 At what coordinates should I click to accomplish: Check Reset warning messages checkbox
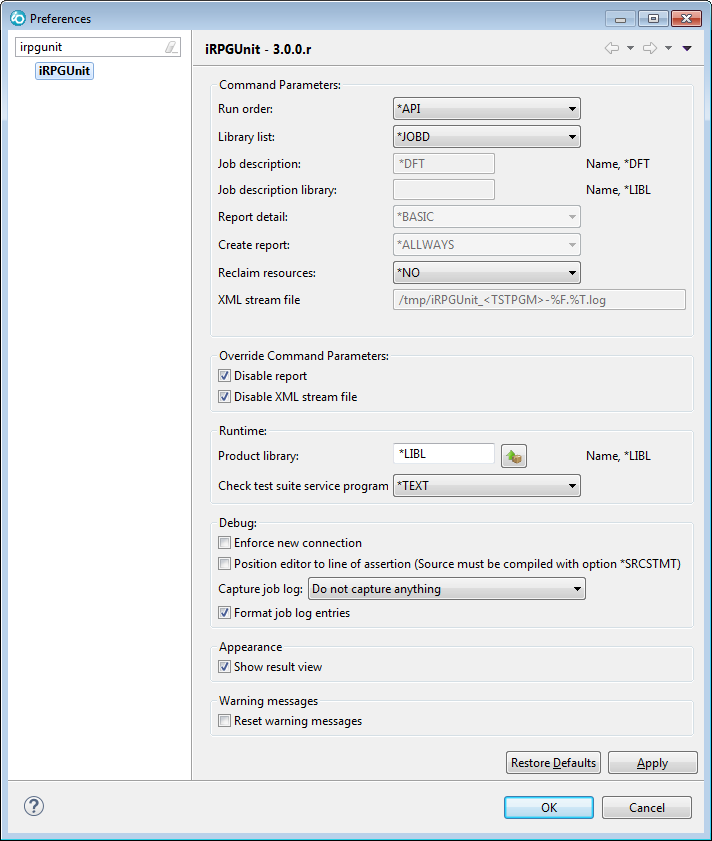point(224,721)
